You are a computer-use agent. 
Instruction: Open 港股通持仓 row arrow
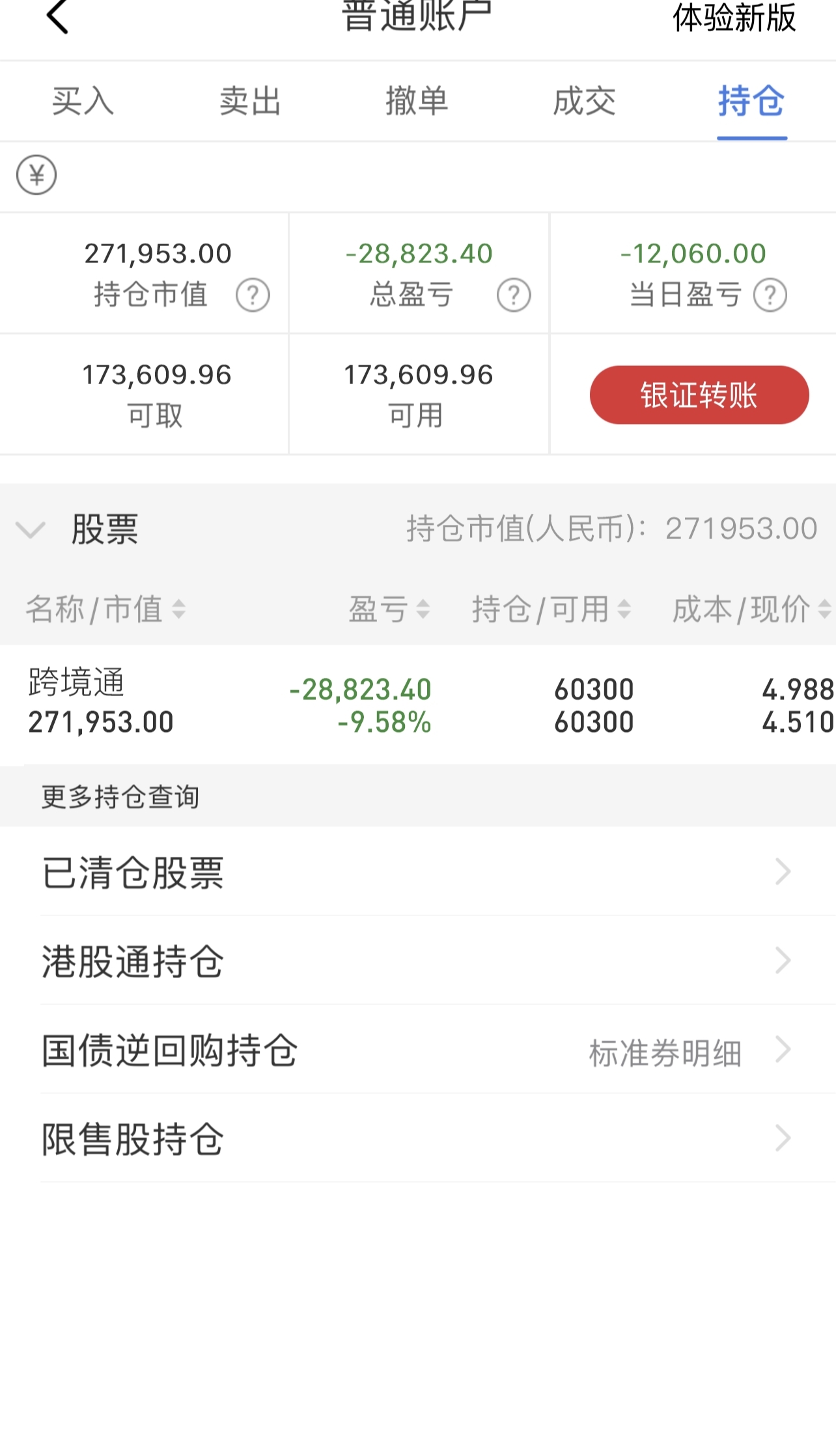(783, 960)
